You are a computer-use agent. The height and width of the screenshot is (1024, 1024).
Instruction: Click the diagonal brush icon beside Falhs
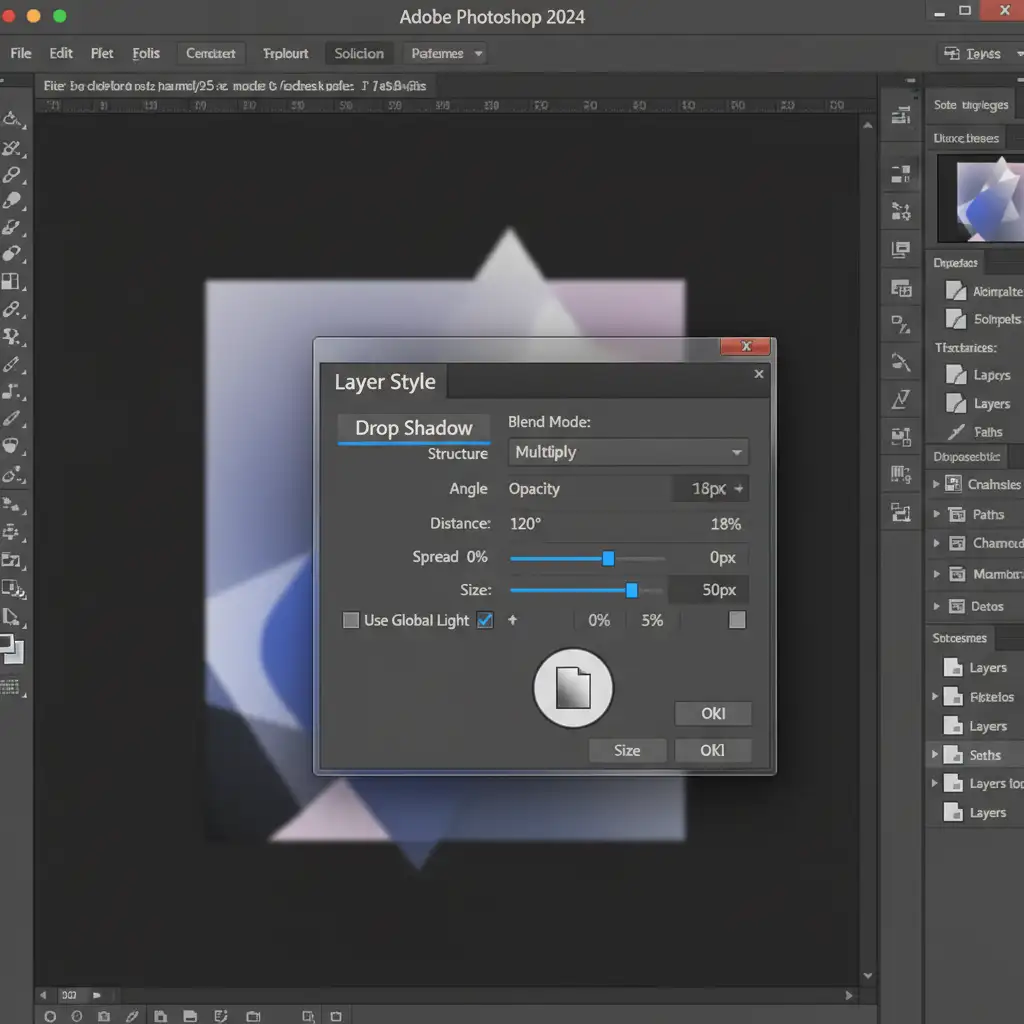[955, 432]
